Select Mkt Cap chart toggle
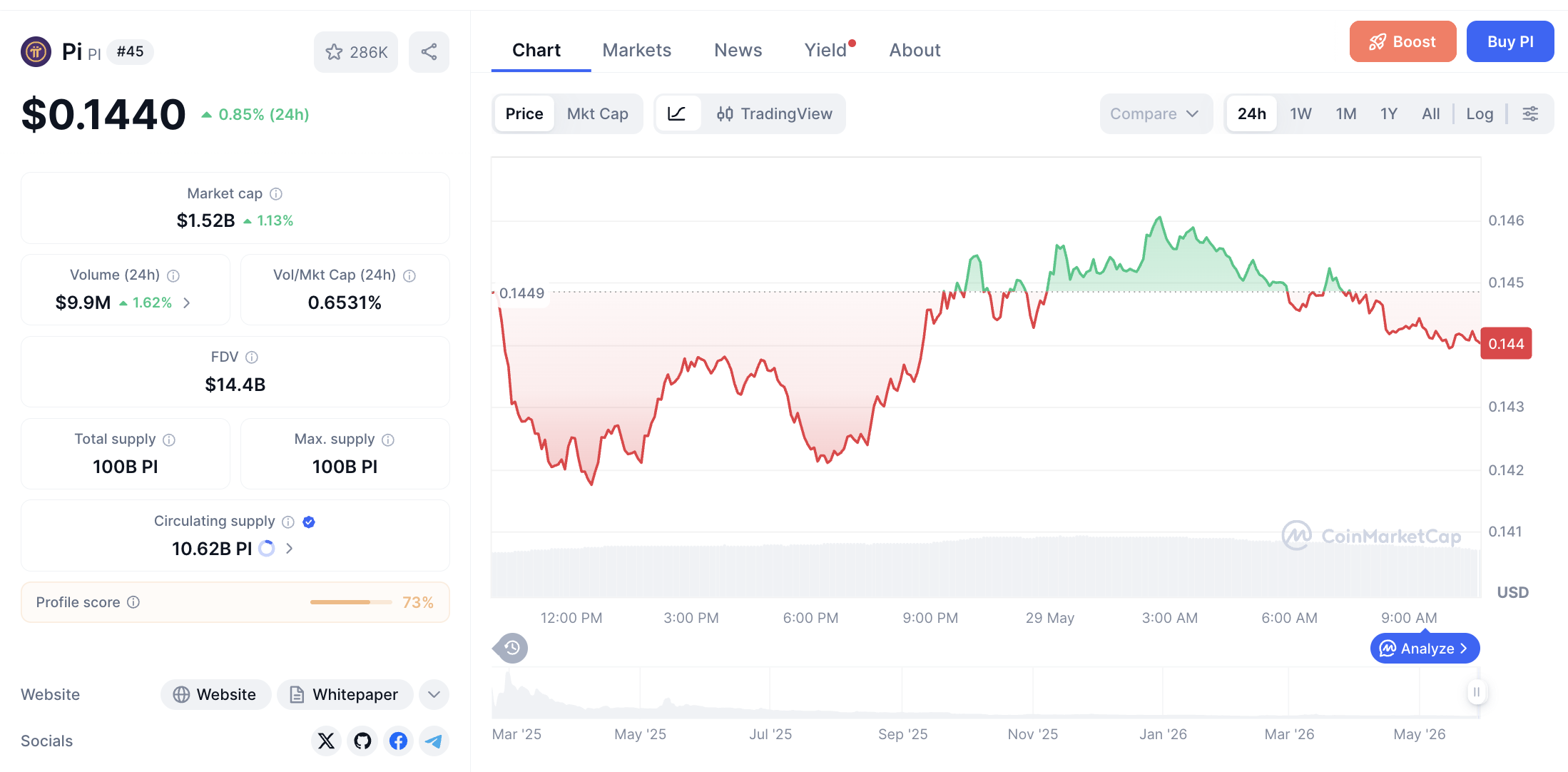 pyautogui.click(x=597, y=114)
